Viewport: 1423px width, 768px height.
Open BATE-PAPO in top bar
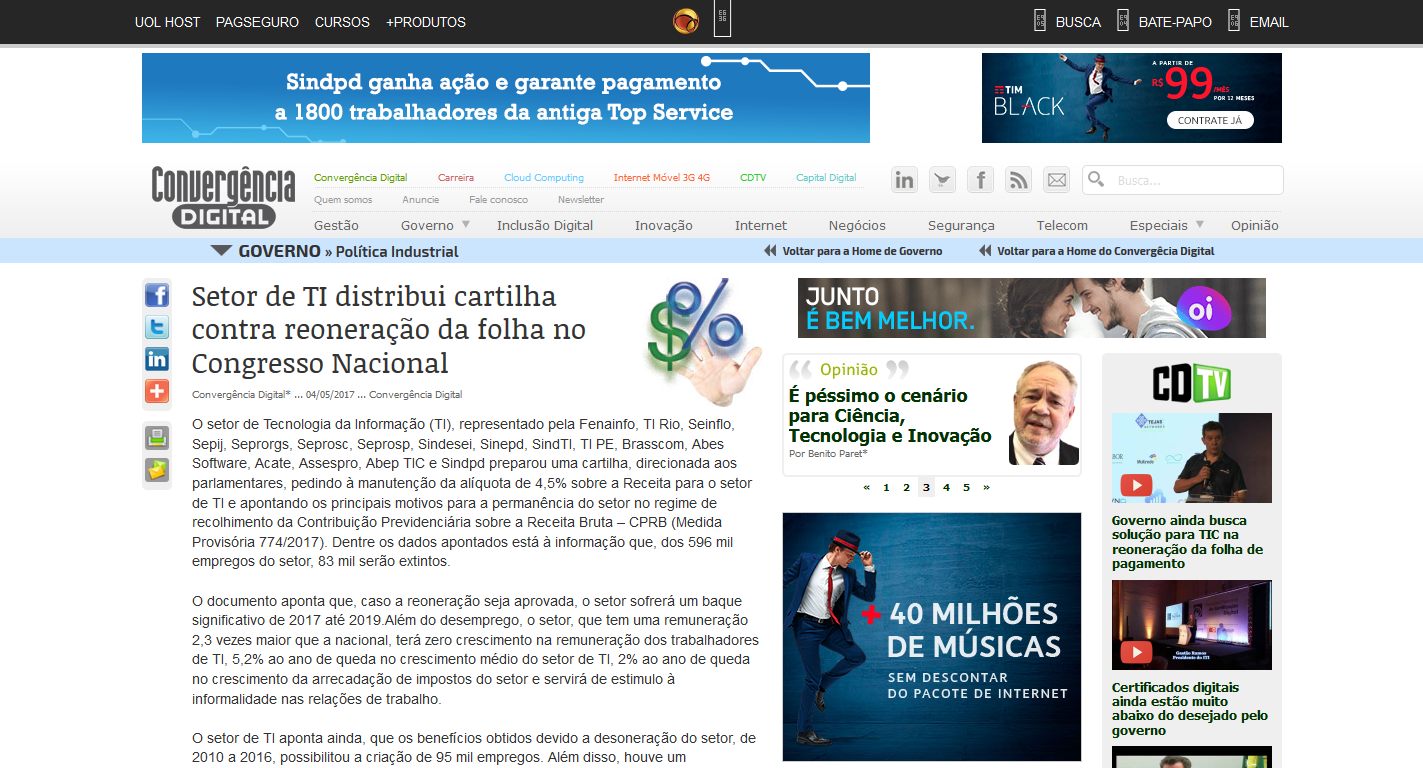pyautogui.click(x=1175, y=22)
